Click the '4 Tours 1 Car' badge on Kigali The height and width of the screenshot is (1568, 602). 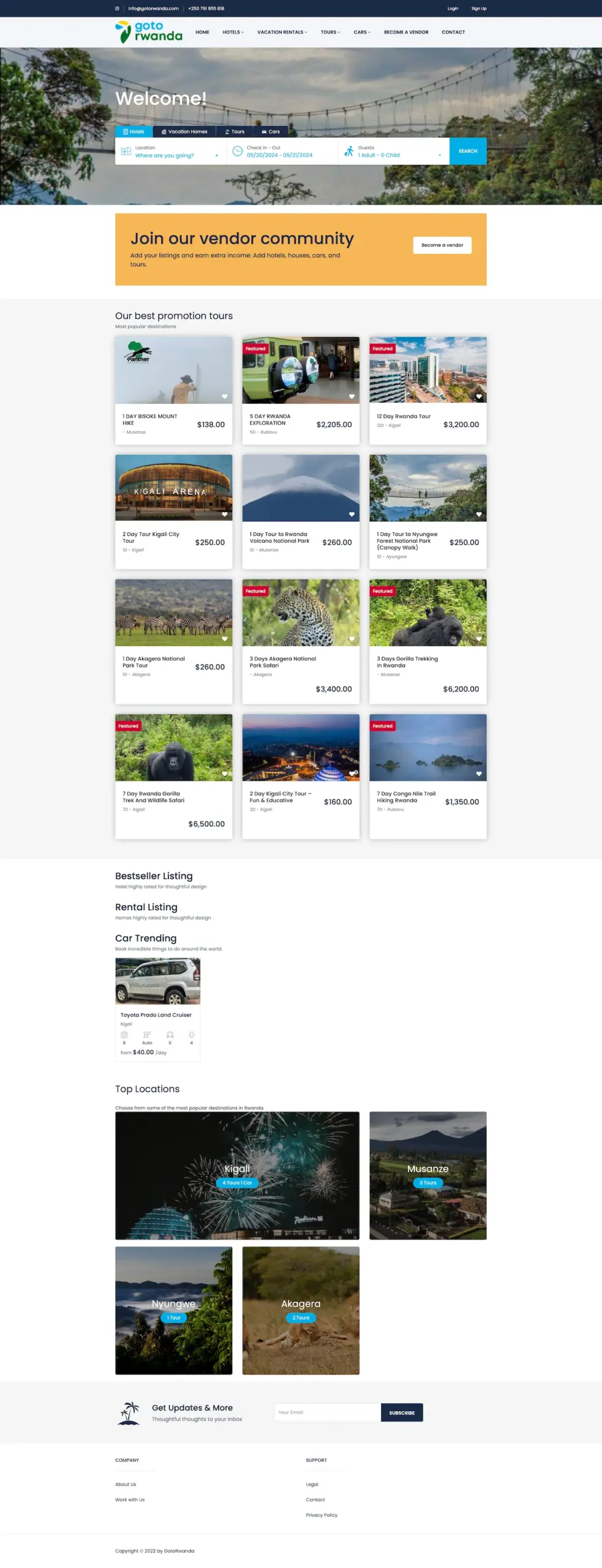tap(237, 1183)
